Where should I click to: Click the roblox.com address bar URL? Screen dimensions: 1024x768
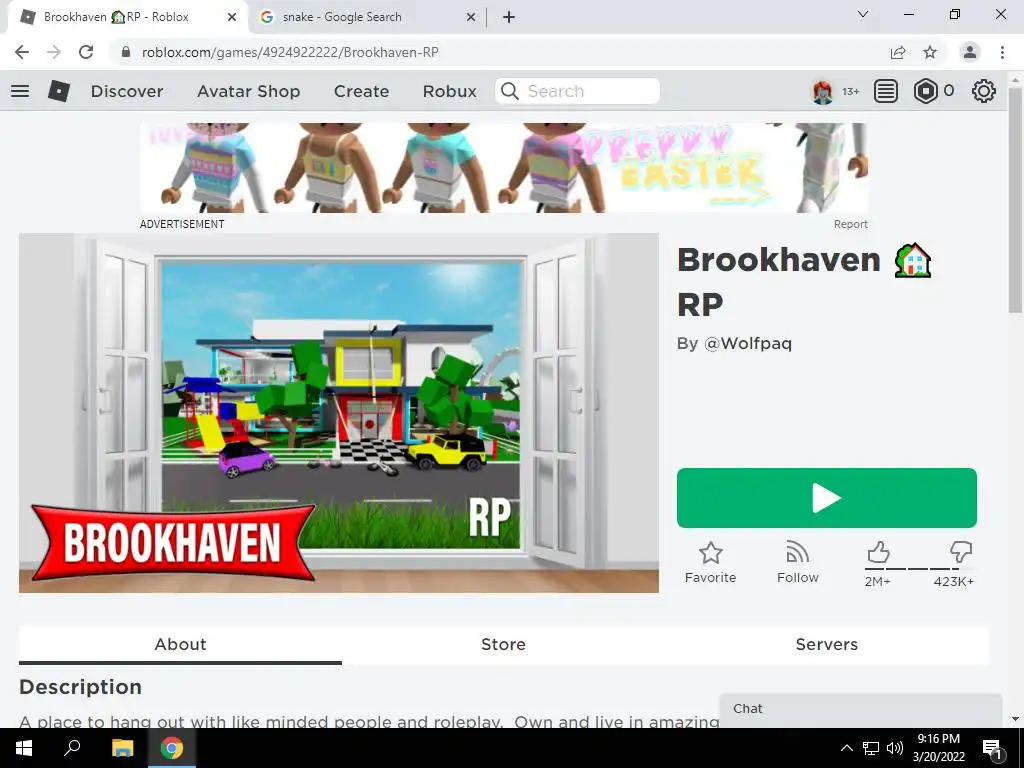290,52
